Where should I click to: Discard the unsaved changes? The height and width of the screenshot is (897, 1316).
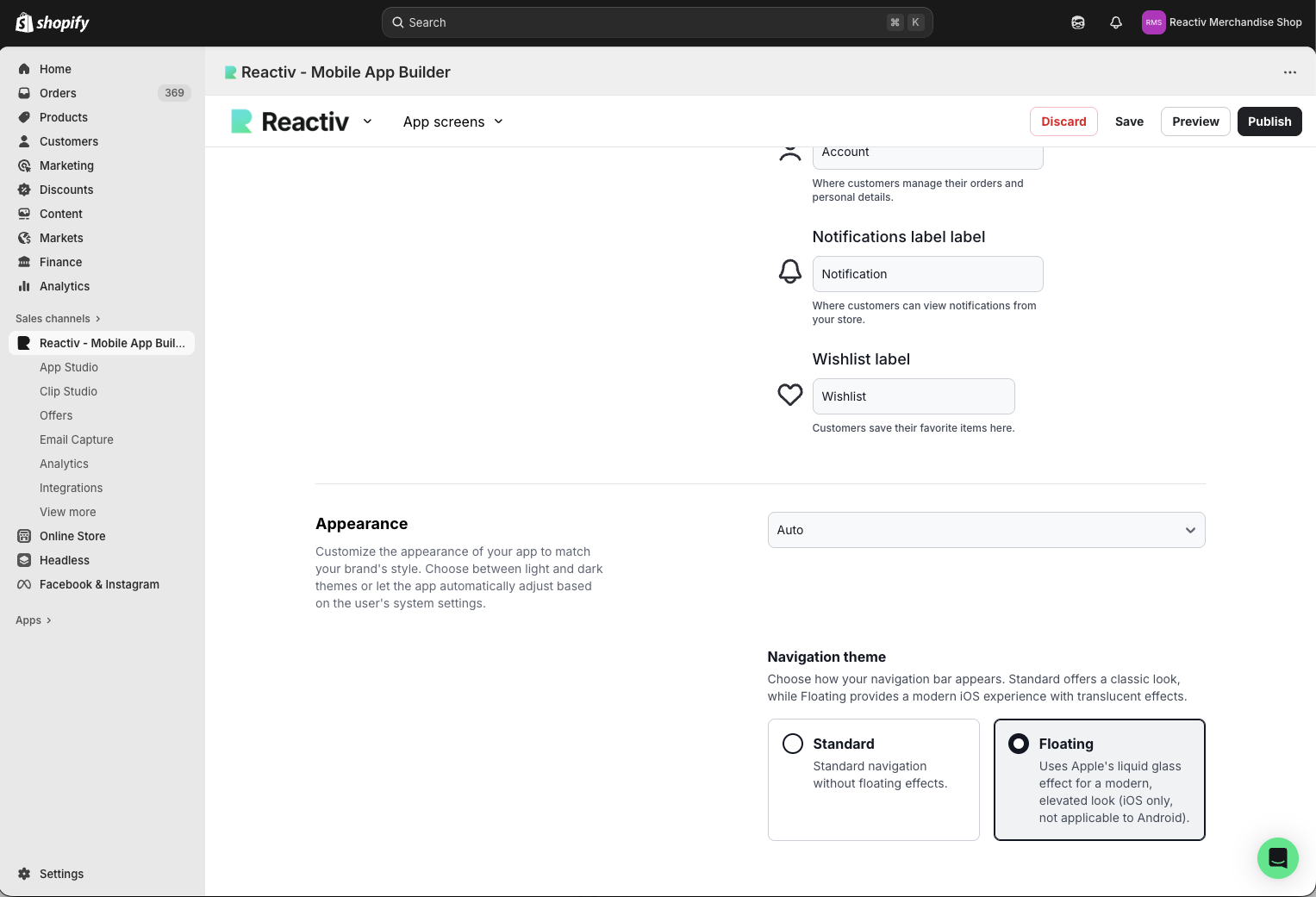coord(1063,121)
